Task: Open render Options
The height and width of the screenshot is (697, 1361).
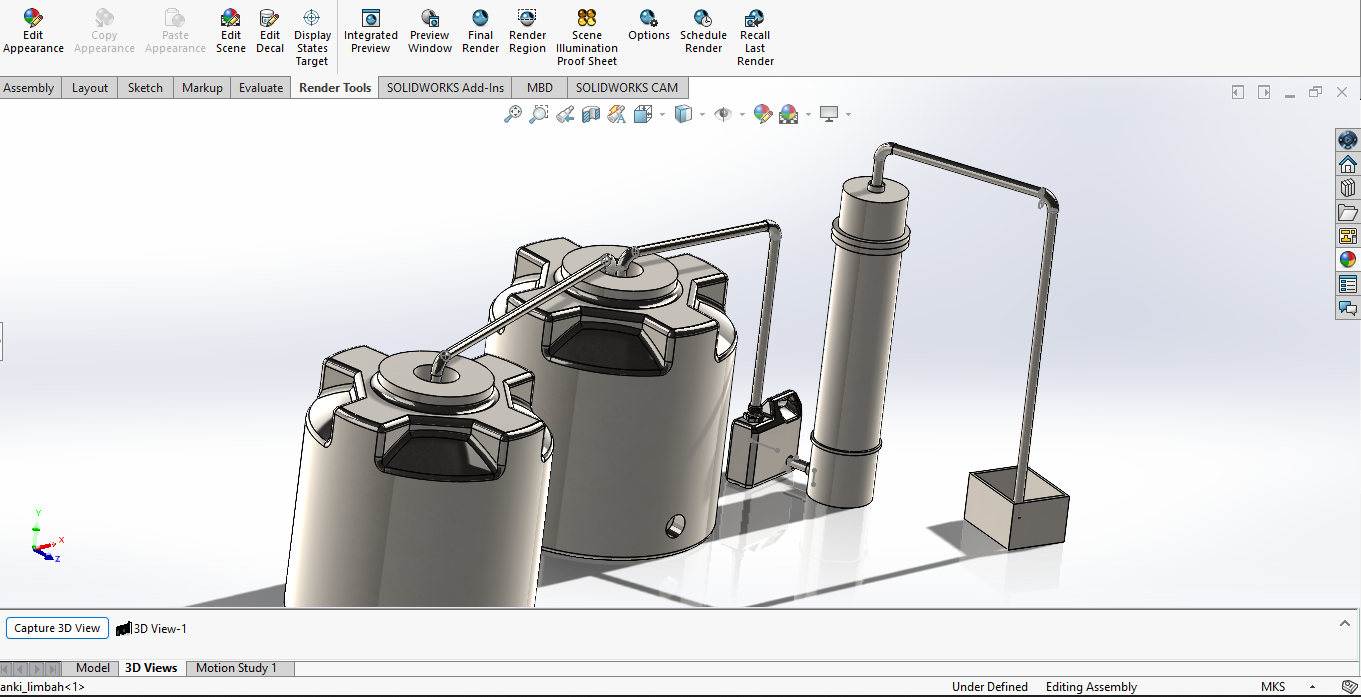Action: 649,25
